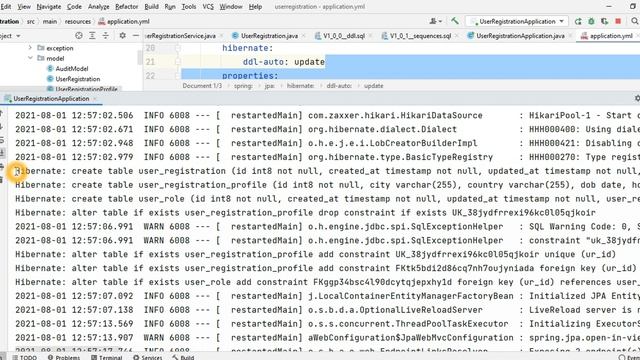Switch to V1_0_0__ddl.sql editor tab
Viewport: 640px width, 360px height.
click(x=344, y=36)
